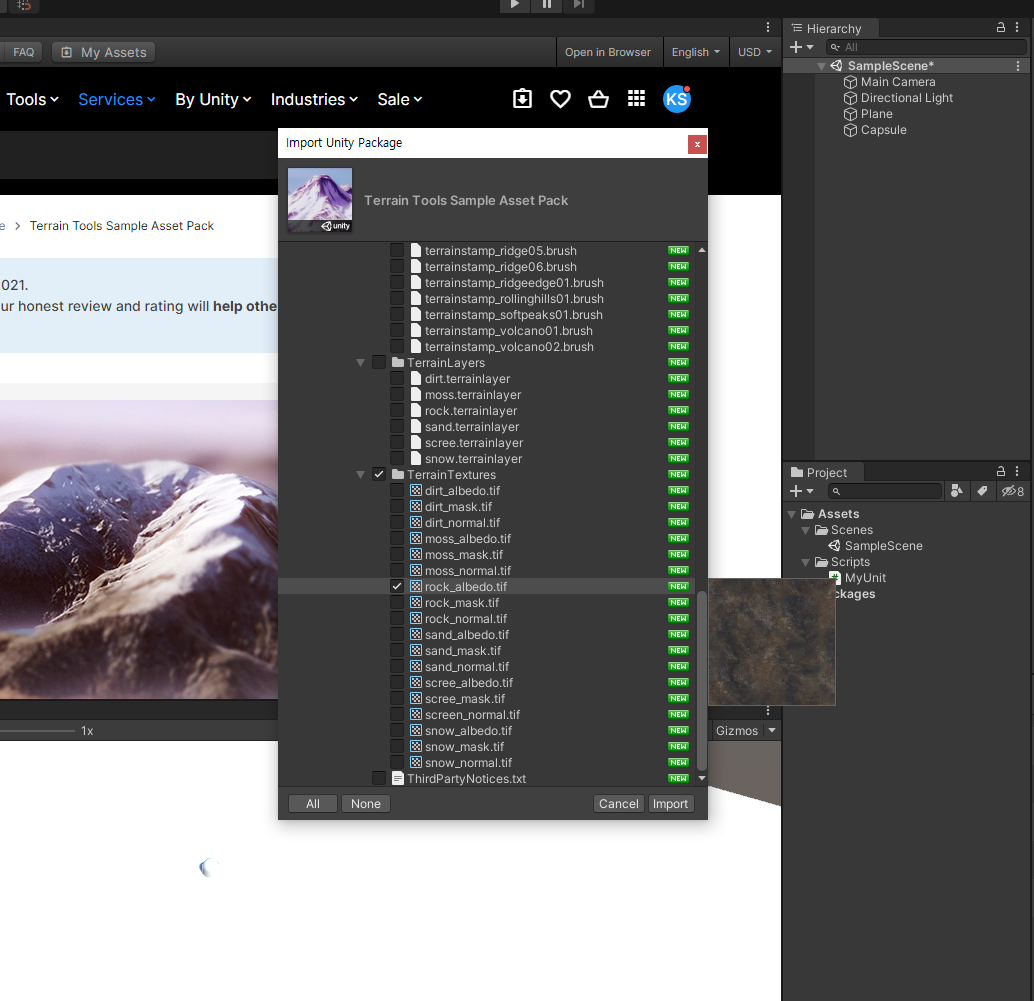This screenshot has height=1001, width=1034.
Task: Open the Tools menu
Action: click(32, 100)
